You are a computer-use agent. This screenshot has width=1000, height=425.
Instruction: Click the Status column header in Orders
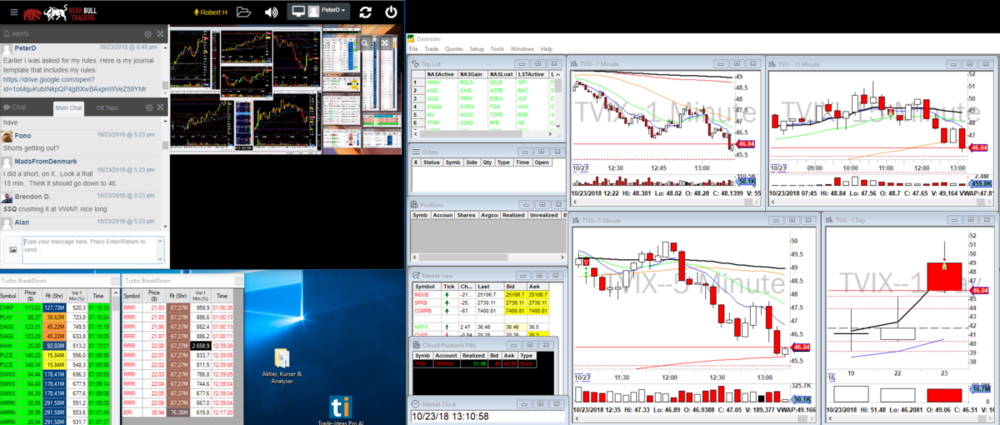(432, 163)
